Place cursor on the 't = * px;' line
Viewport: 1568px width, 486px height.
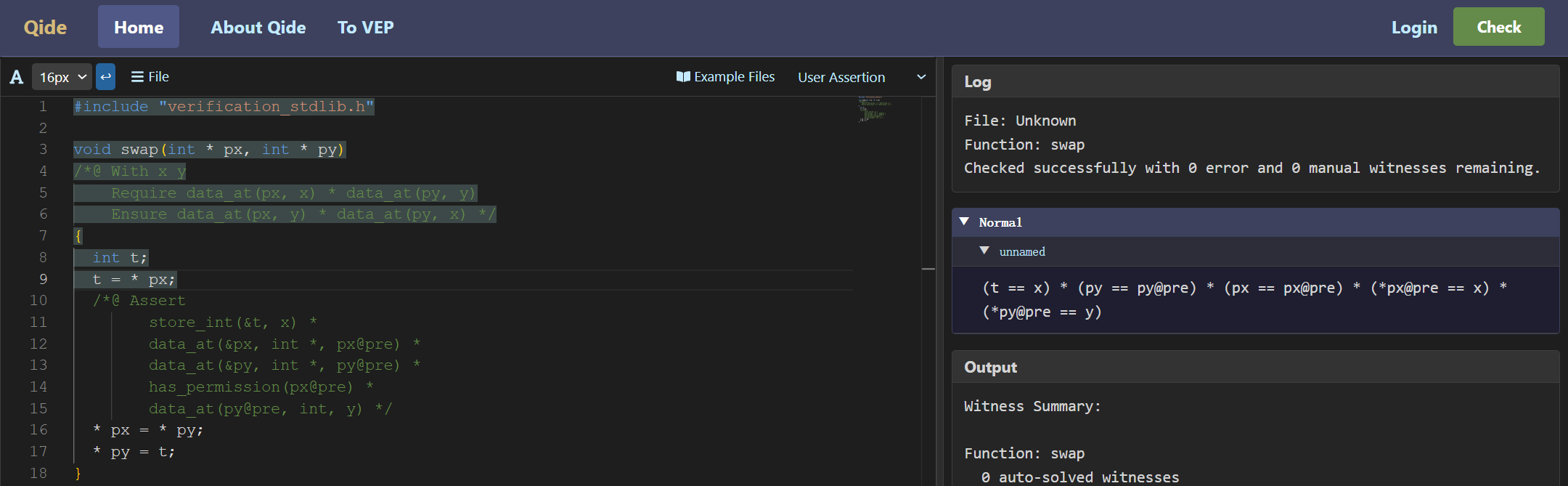point(134,280)
